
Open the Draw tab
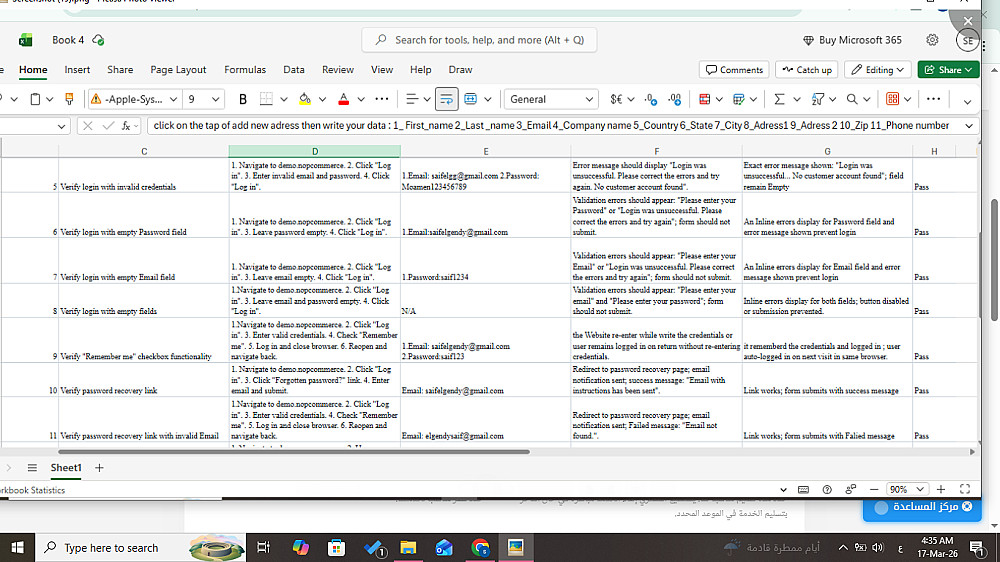[x=460, y=70]
